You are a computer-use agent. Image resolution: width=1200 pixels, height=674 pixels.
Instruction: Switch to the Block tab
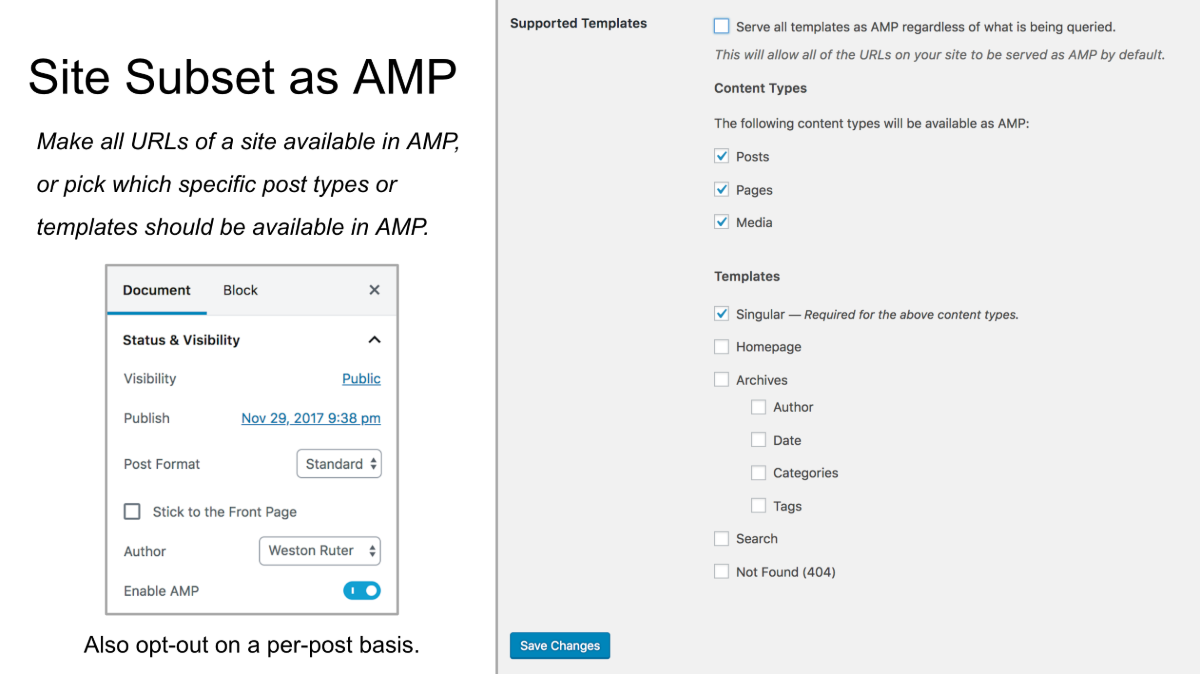tap(240, 290)
